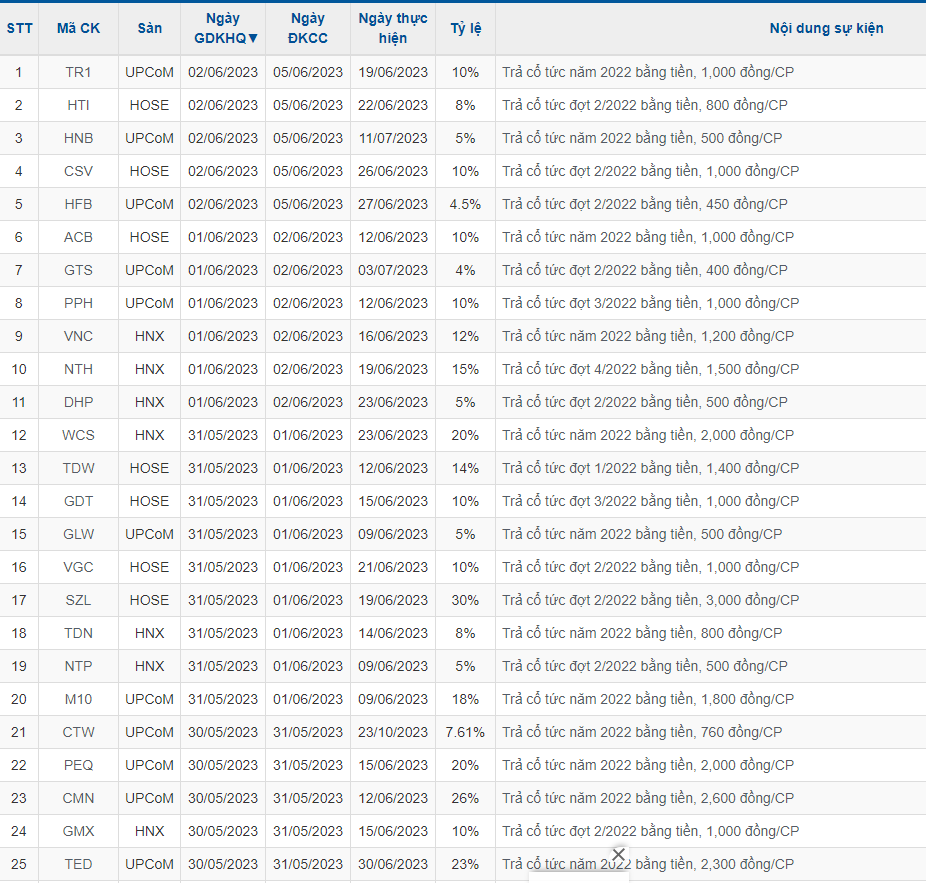
Task: Click the Ngày thực hiện column header
Action: click(x=392, y=29)
